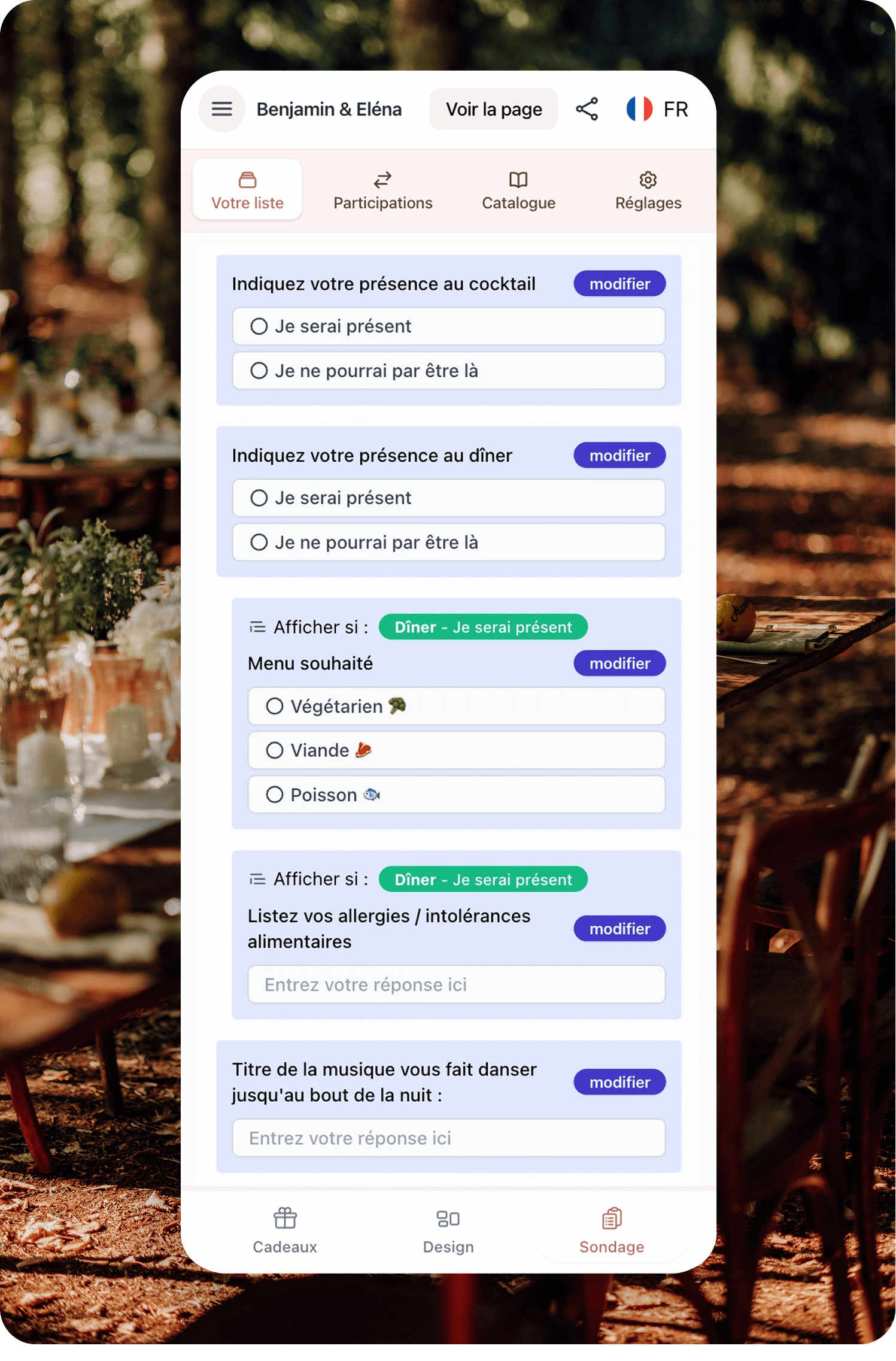Open the Participations tab

[382, 190]
